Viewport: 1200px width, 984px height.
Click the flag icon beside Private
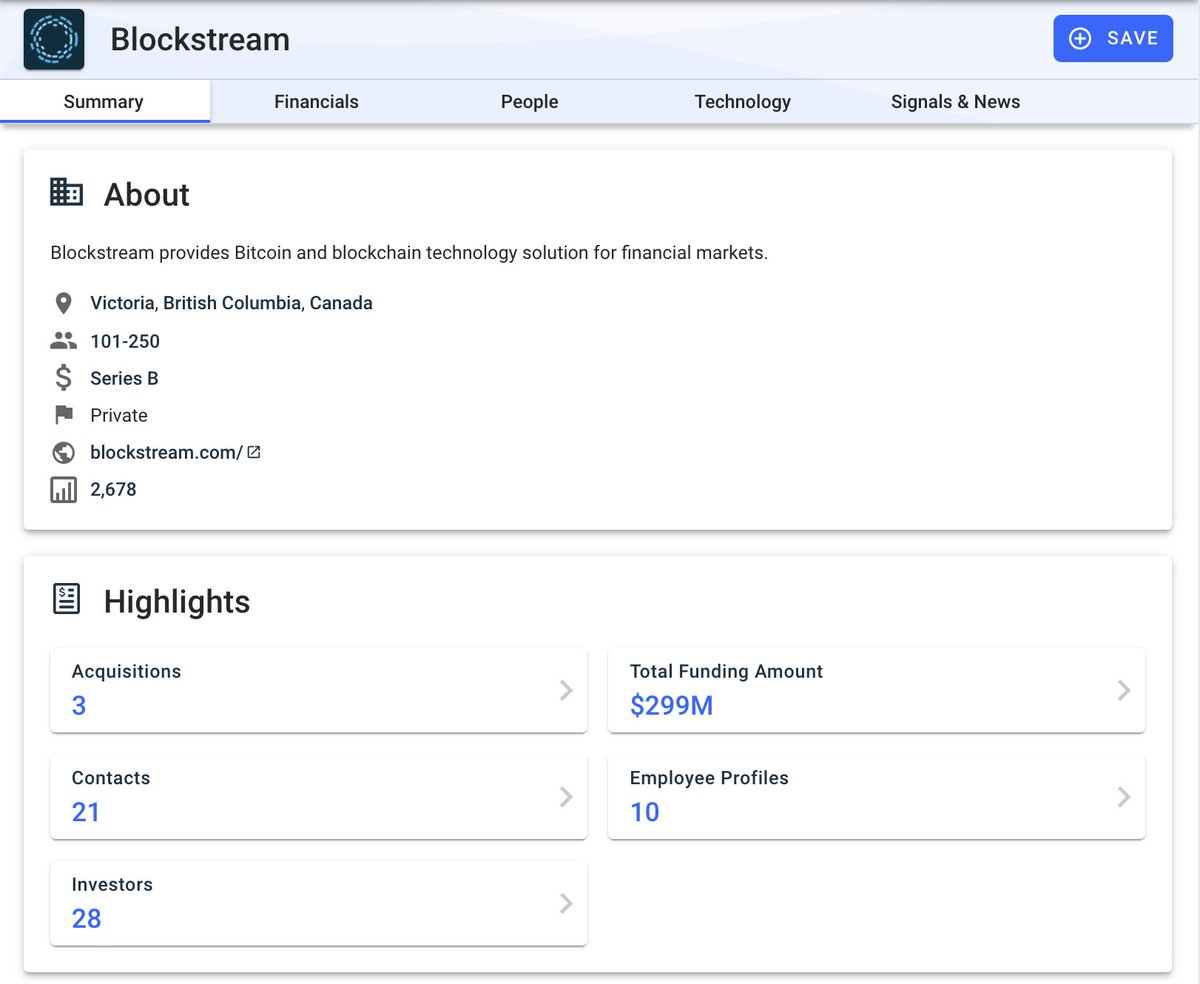tap(64, 415)
